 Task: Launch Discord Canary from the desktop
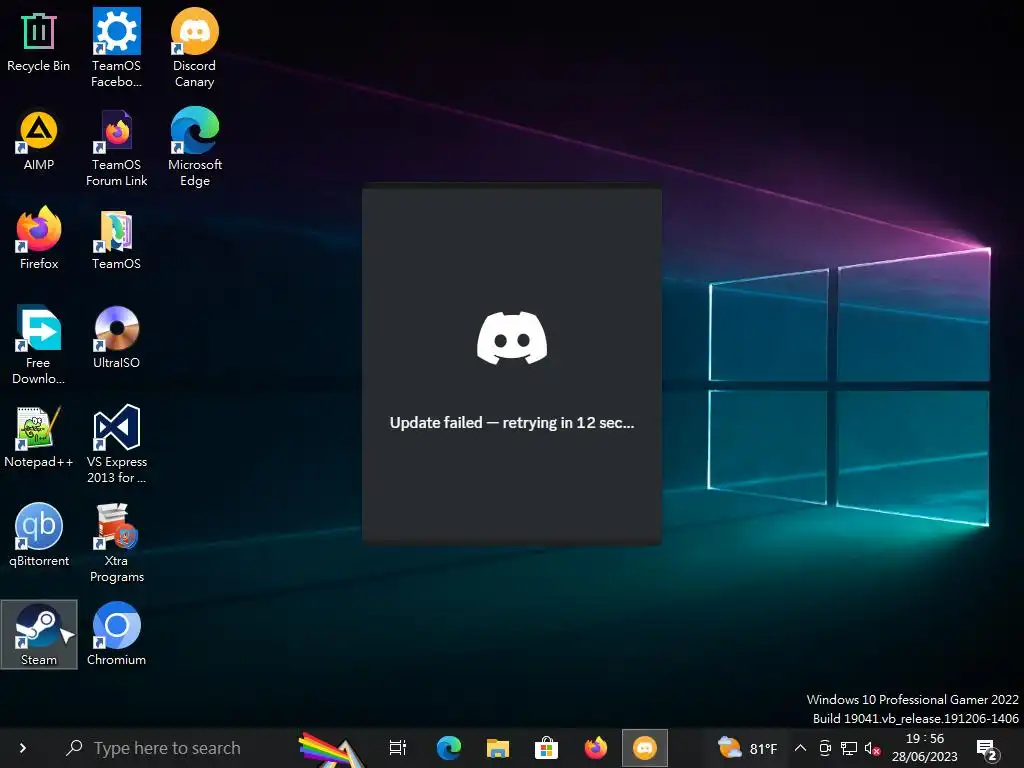[x=195, y=47]
